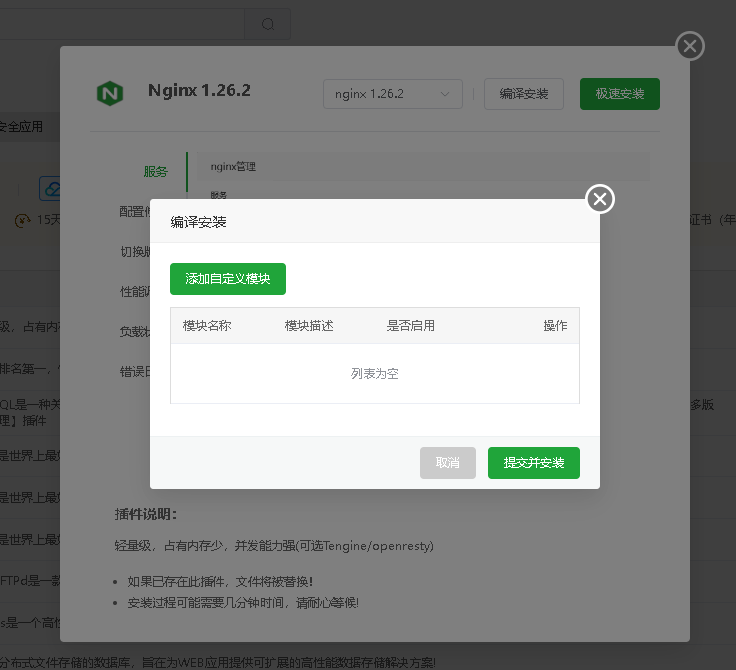Click the 模块描述 column header

pyautogui.click(x=309, y=326)
